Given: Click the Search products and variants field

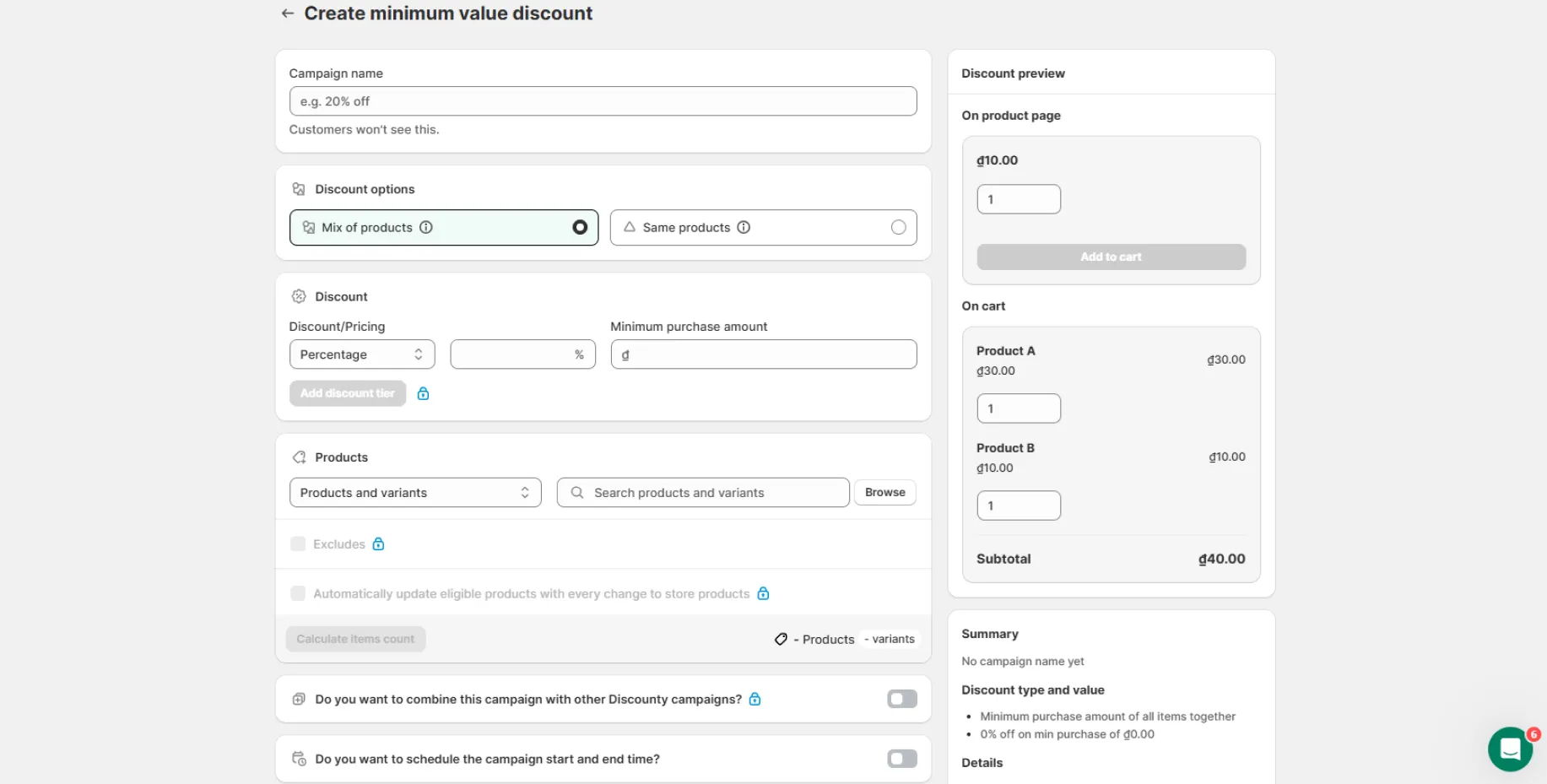Looking at the screenshot, I should click(703, 493).
